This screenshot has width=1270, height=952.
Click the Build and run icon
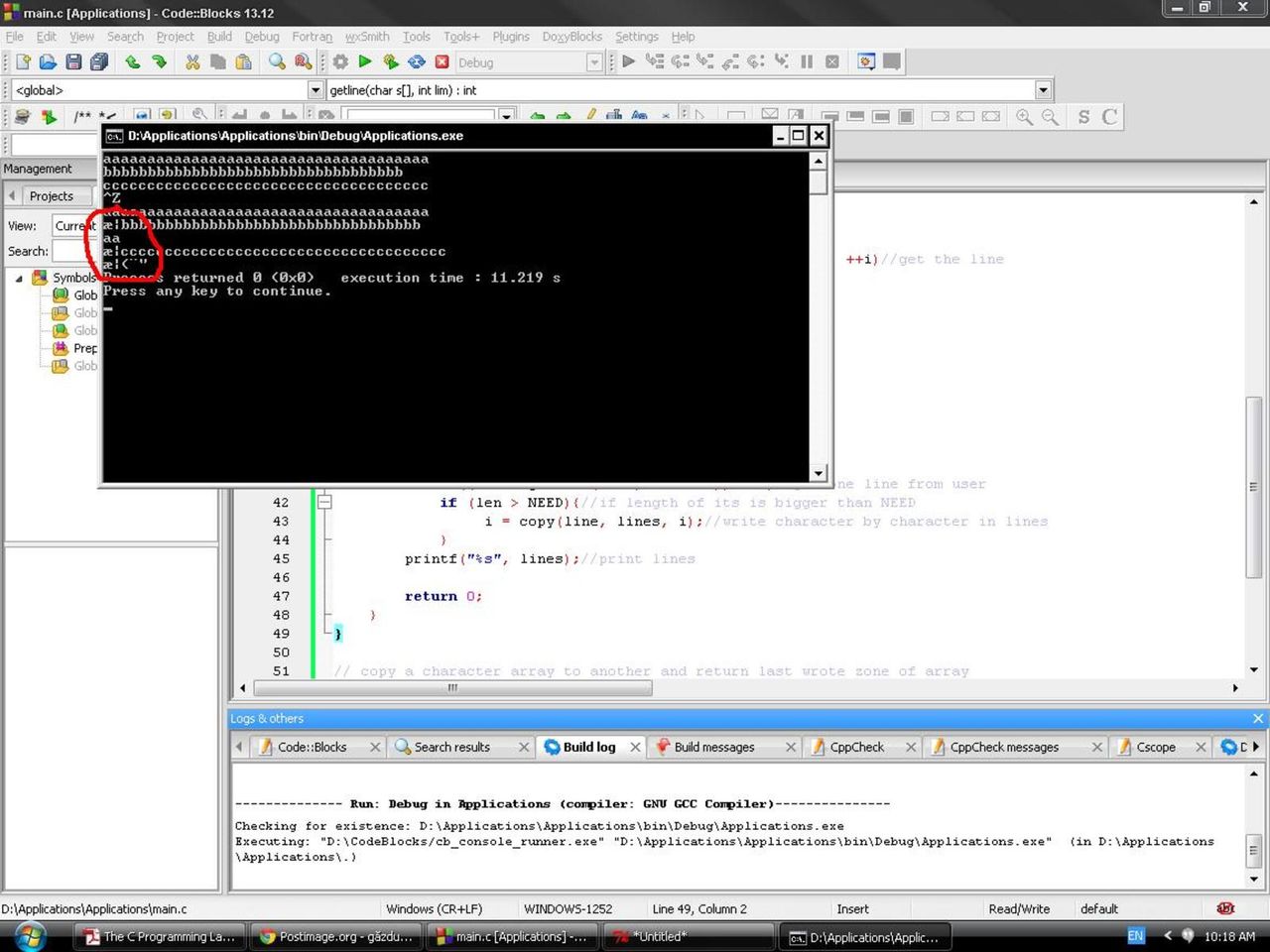click(391, 61)
